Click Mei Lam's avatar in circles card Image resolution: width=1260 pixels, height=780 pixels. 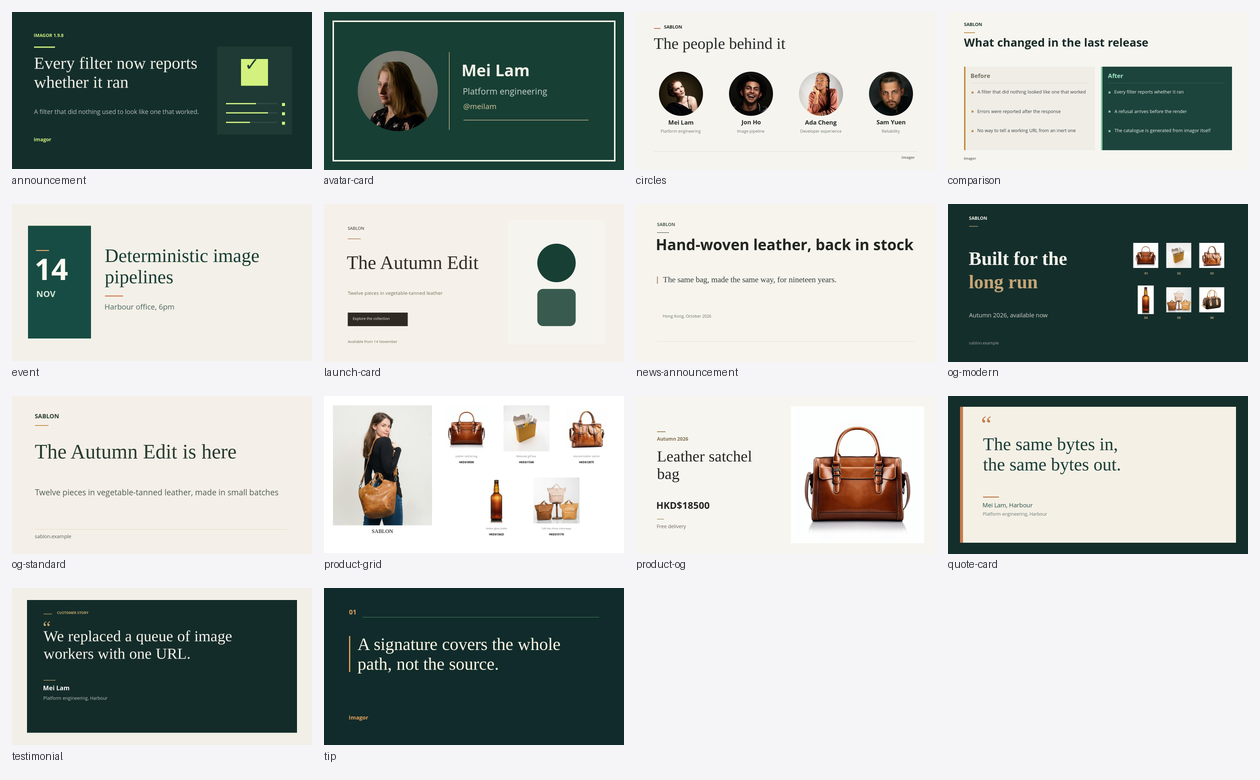point(681,94)
